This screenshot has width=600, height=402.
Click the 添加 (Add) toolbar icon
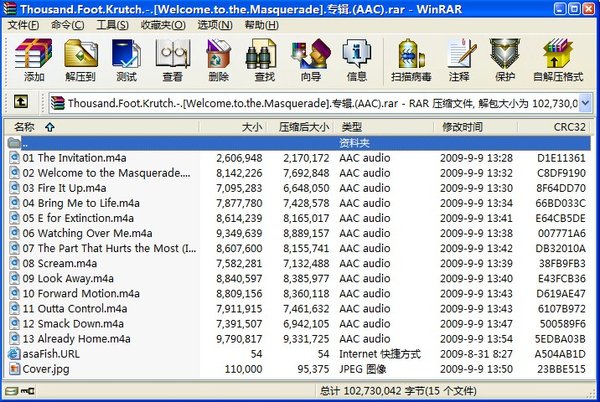click(34, 54)
